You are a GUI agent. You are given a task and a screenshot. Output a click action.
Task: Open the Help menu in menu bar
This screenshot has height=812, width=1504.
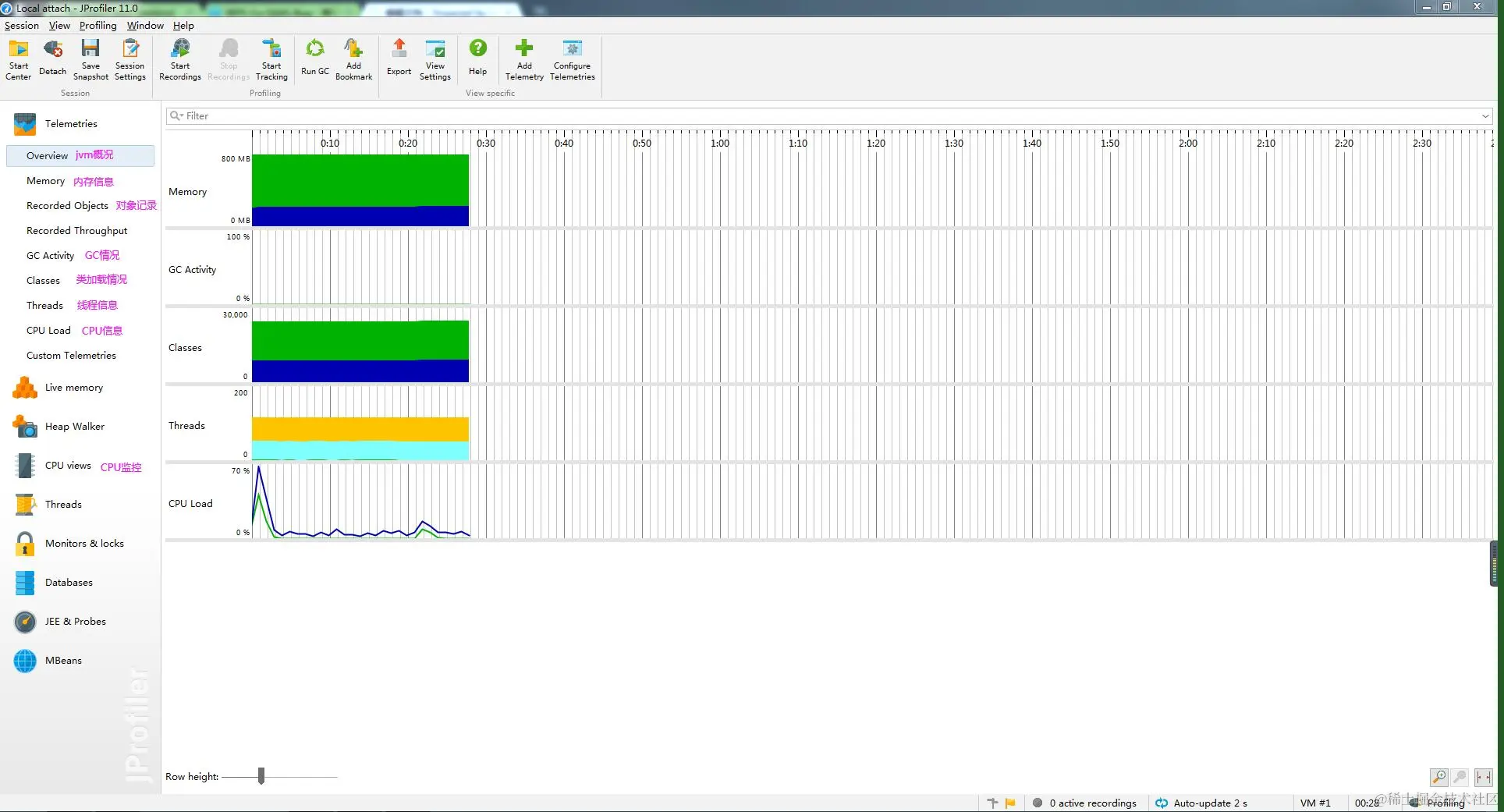[183, 26]
